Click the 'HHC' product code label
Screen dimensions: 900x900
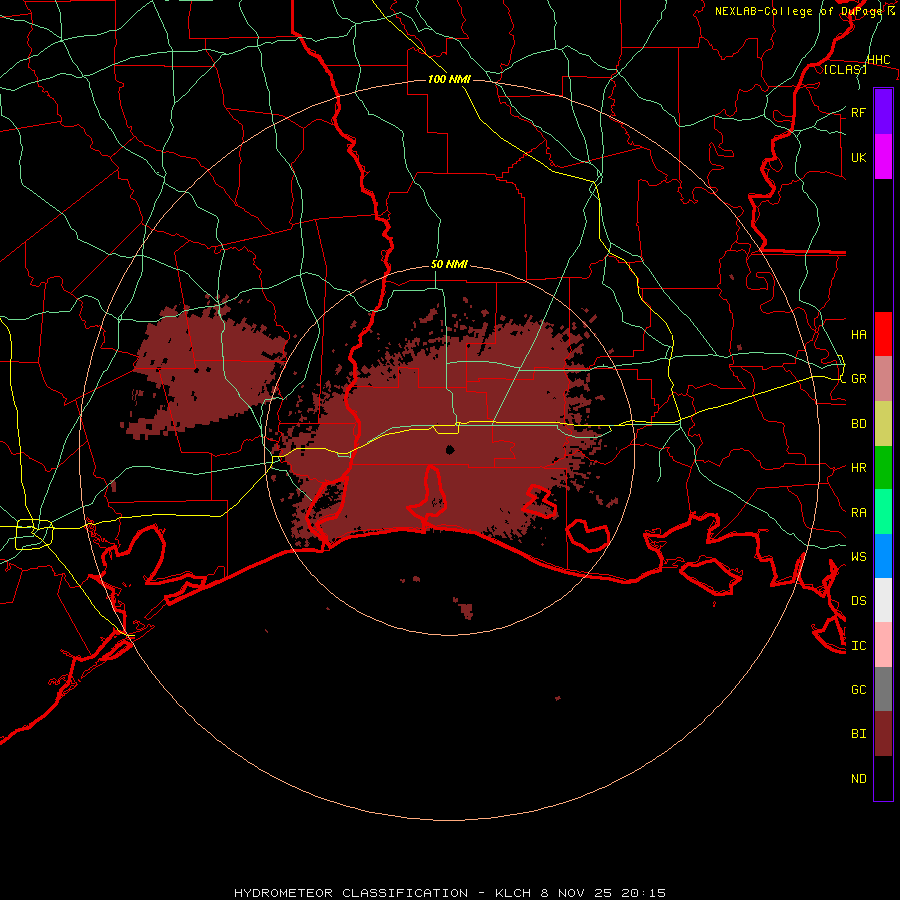878,59
